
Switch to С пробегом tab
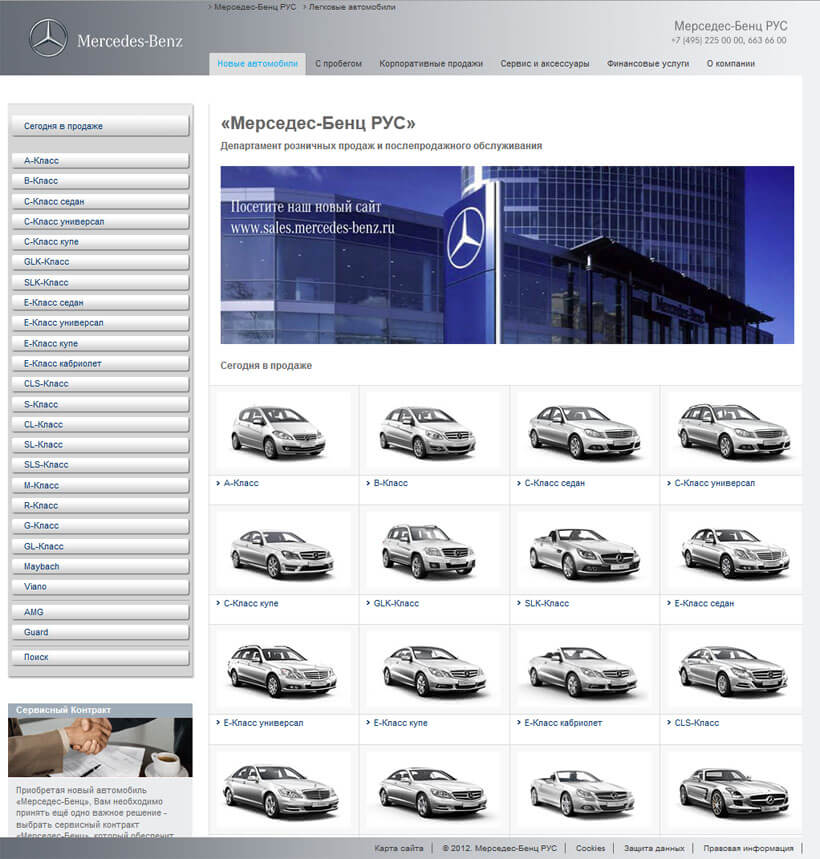[x=338, y=64]
